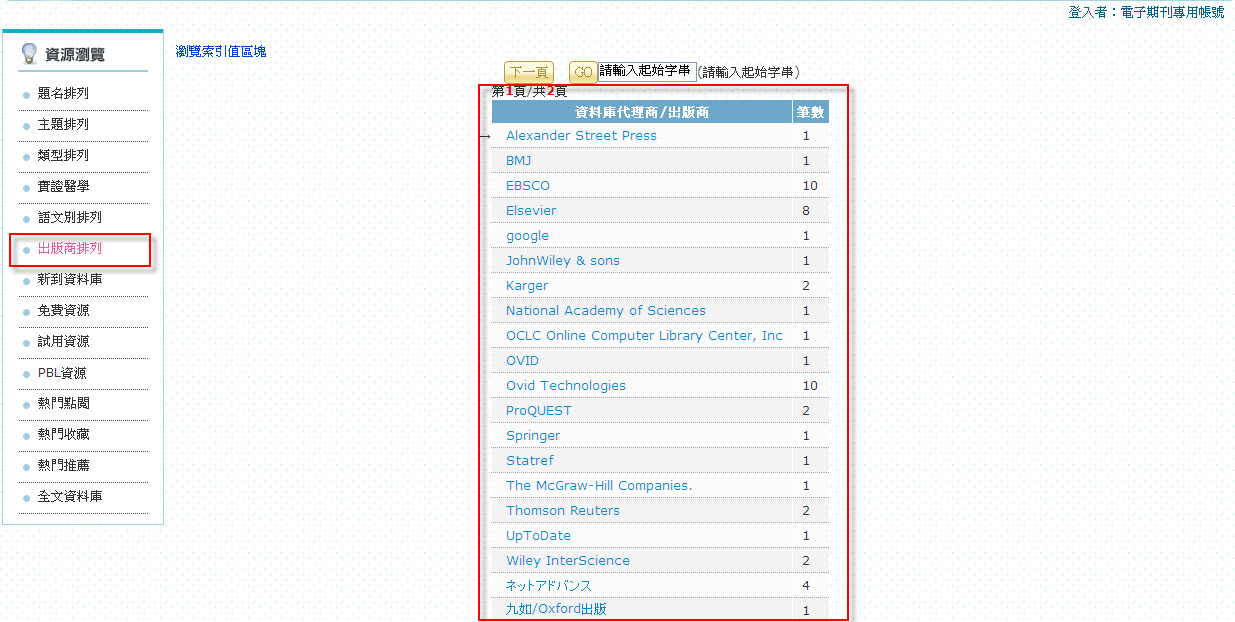
Task: Open the ネットアドバンス publisher link
Action: [x=549, y=585]
